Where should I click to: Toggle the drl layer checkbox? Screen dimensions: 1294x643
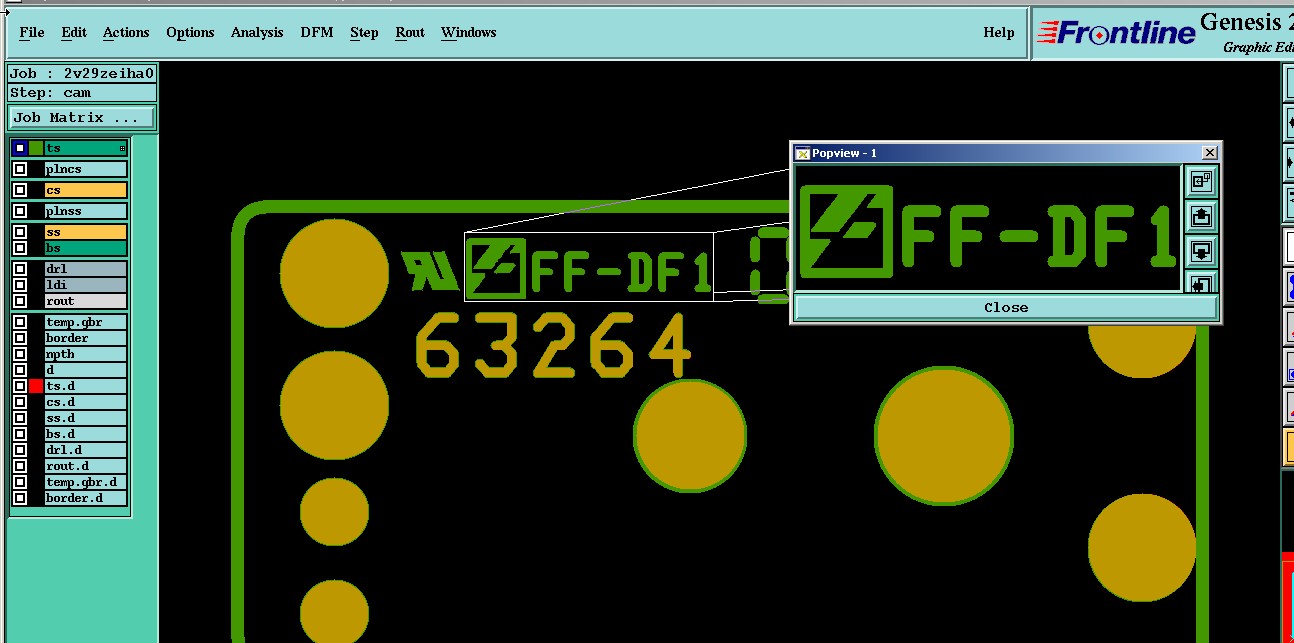[x=20, y=269]
